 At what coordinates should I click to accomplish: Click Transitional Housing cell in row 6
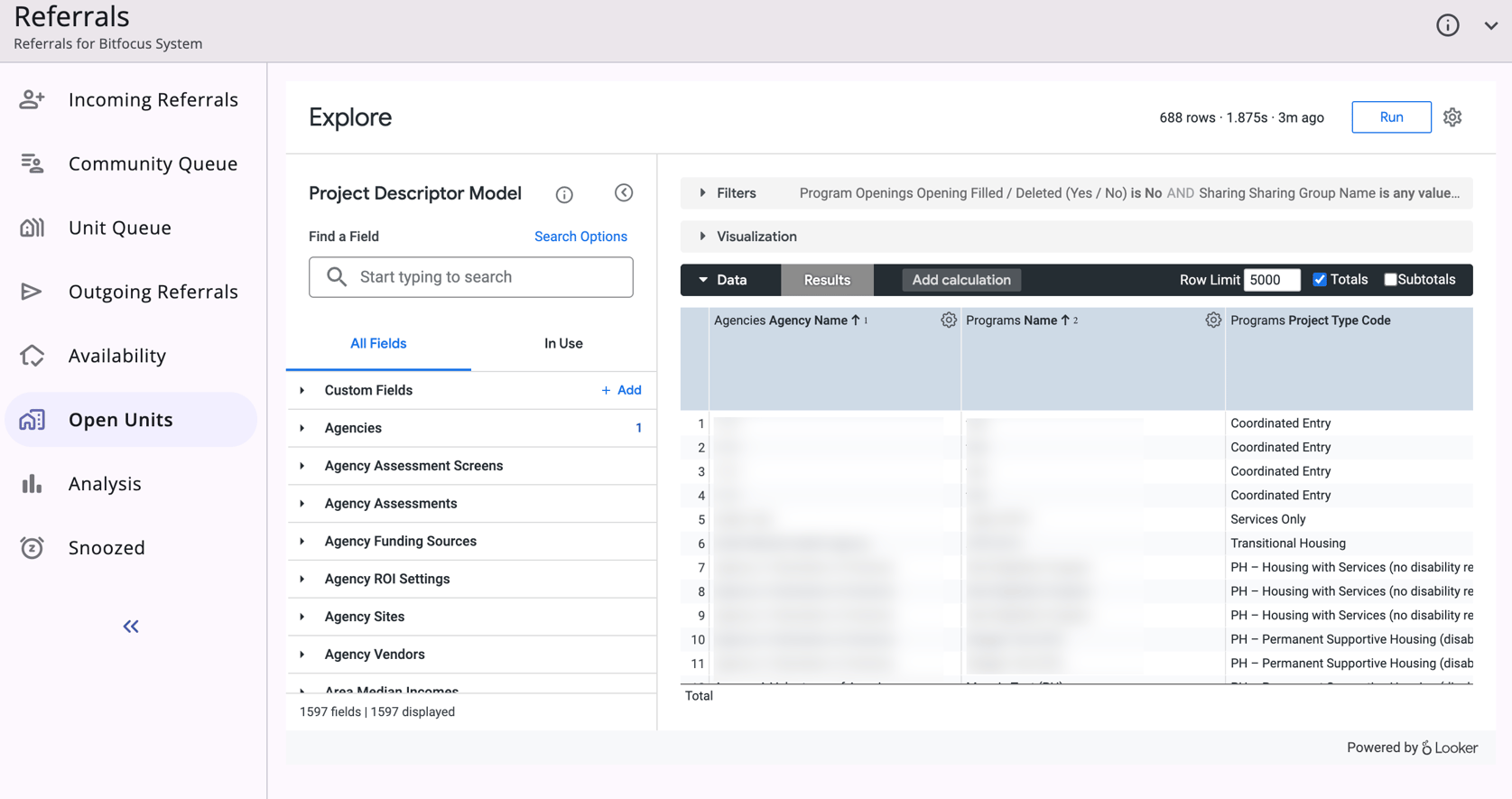point(1288,544)
